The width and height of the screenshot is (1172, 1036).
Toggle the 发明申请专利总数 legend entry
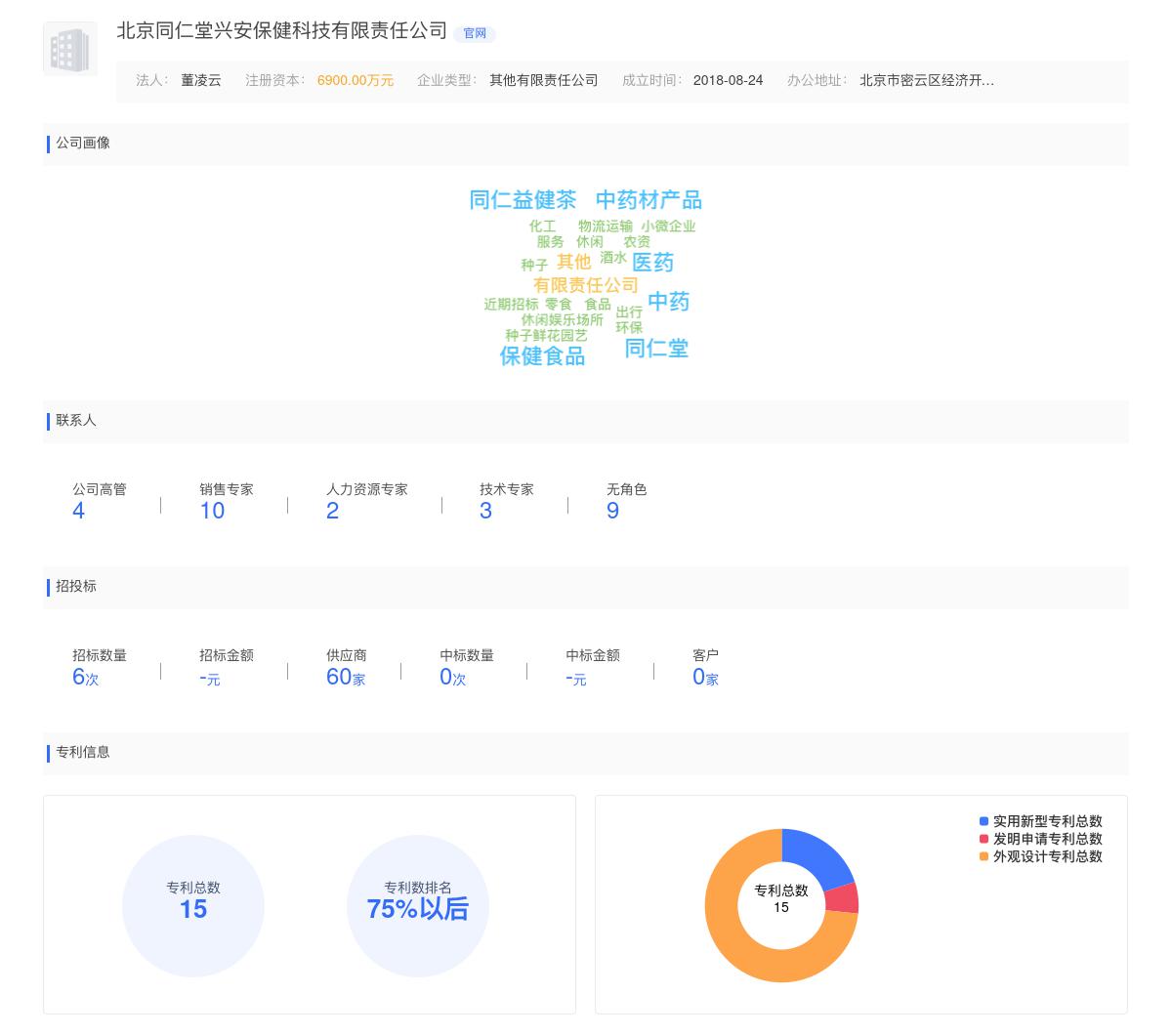pos(1040,839)
